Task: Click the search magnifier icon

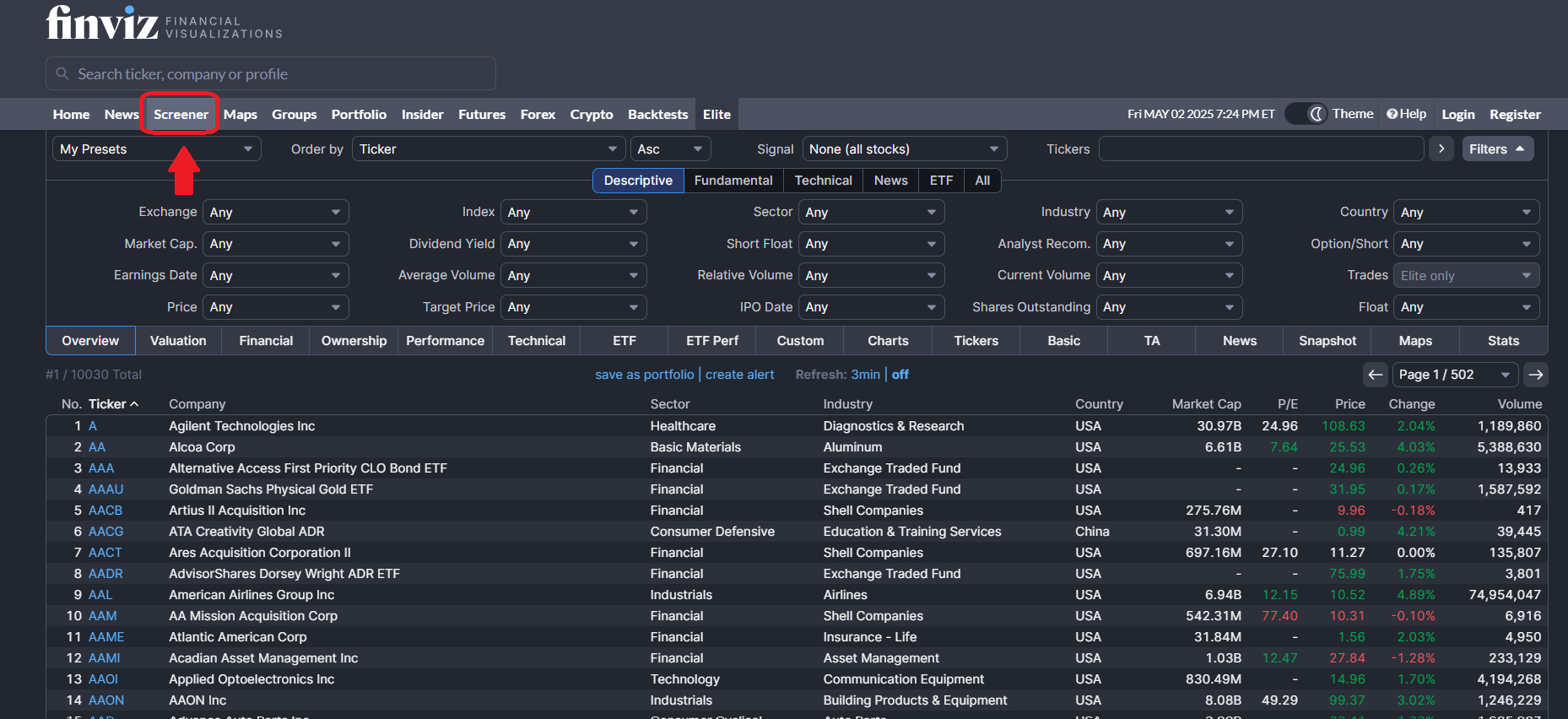Action: click(x=62, y=74)
